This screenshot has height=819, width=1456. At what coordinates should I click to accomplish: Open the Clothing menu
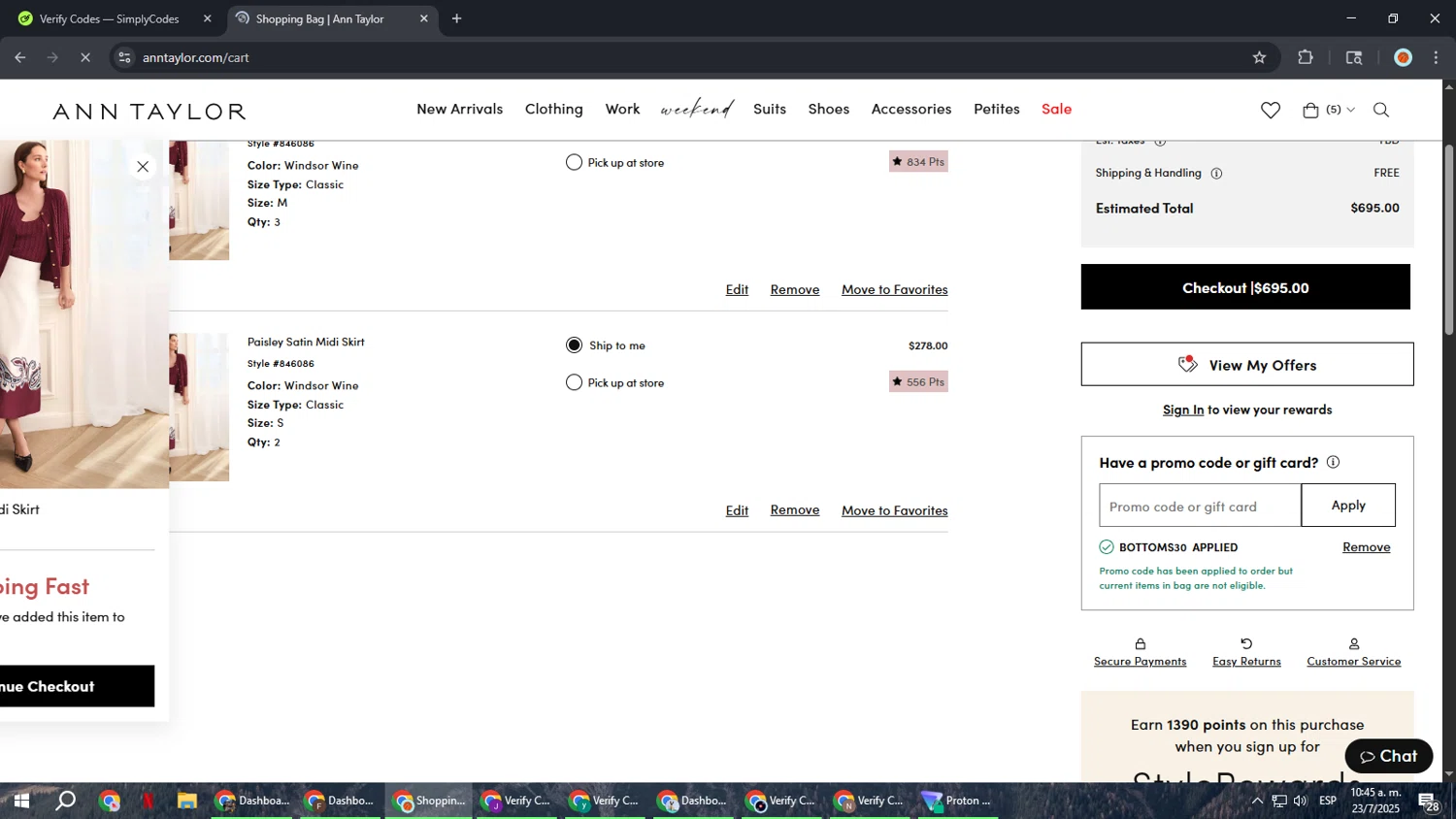554,109
